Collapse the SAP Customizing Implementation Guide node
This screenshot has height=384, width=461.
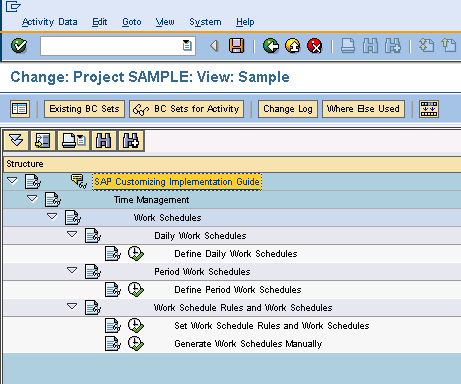pos(12,180)
